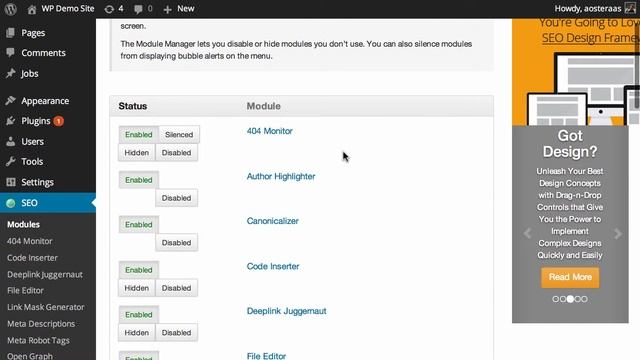Click the Plugins plug icon
The width and height of the screenshot is (640, 360).
(11, 121)
